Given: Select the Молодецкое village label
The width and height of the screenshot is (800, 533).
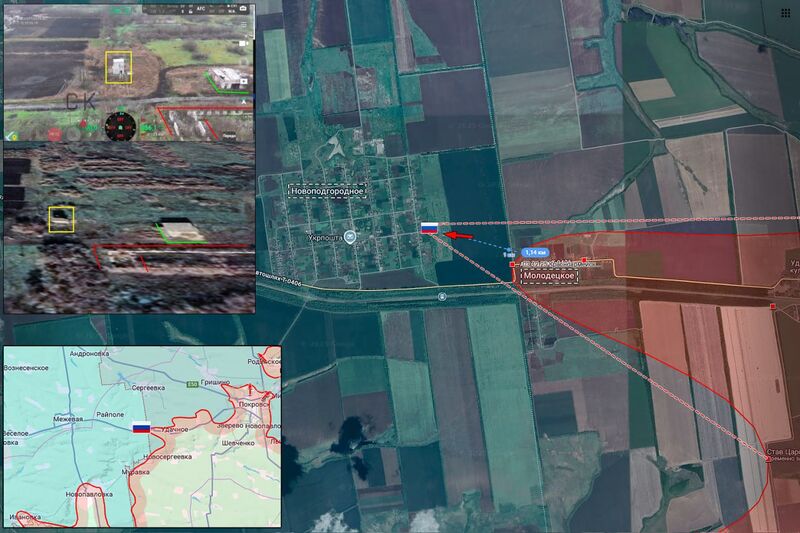Looking at the screenshot, I should tap(549, 276).
